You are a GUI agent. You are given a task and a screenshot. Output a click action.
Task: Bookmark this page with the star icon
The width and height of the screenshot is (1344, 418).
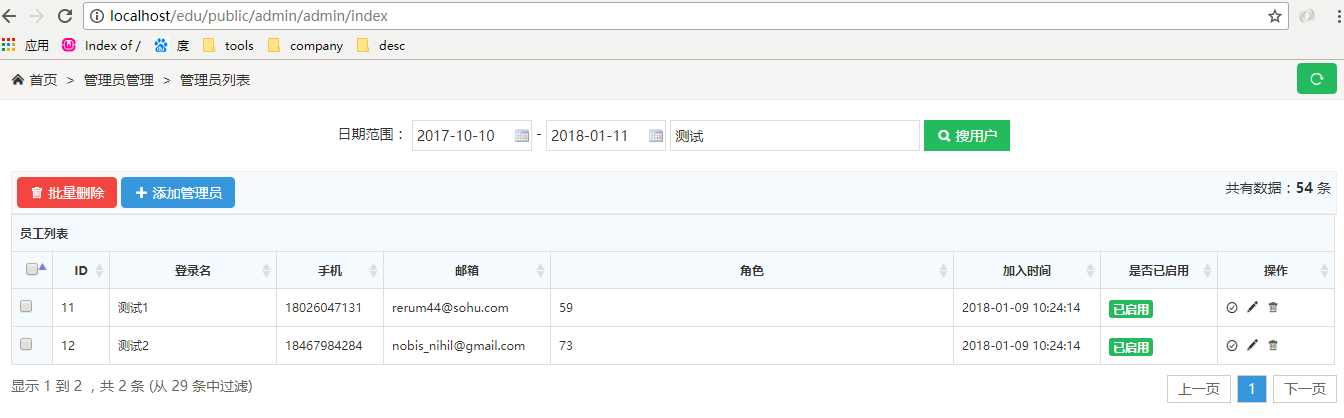point(1275,16)
